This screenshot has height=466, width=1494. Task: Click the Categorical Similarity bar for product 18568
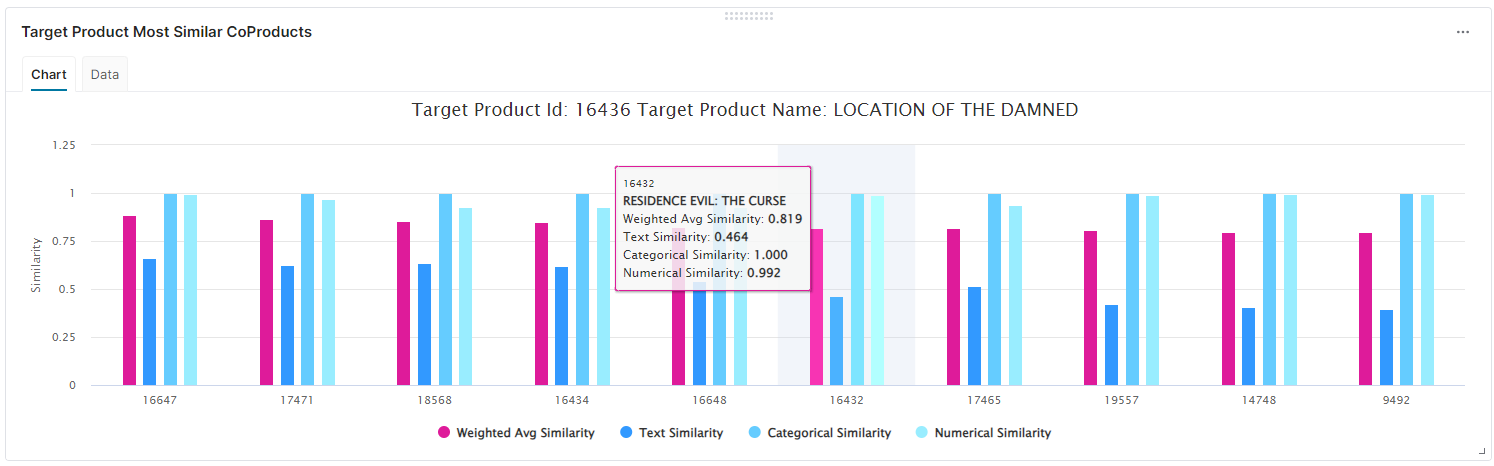pos(445,290)
